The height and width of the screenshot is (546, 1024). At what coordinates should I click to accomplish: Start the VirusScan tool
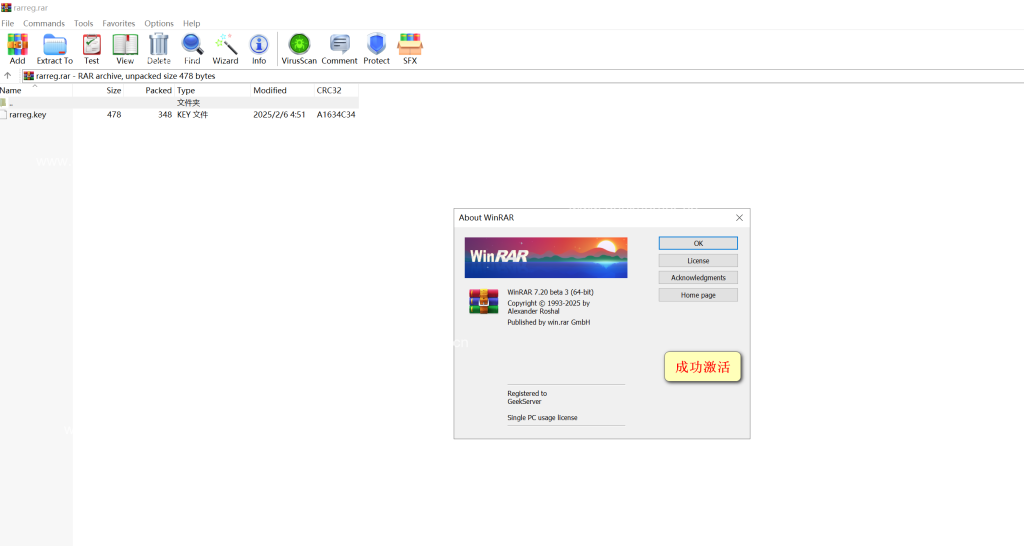[299, 46]
